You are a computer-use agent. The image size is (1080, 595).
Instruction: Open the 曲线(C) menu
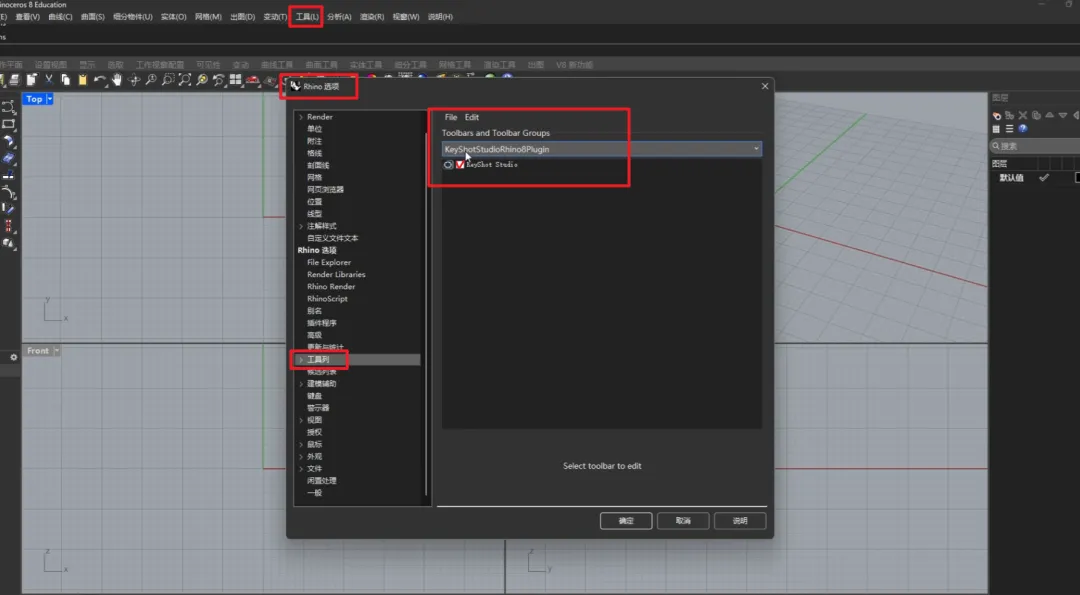(x=60, y=17)
